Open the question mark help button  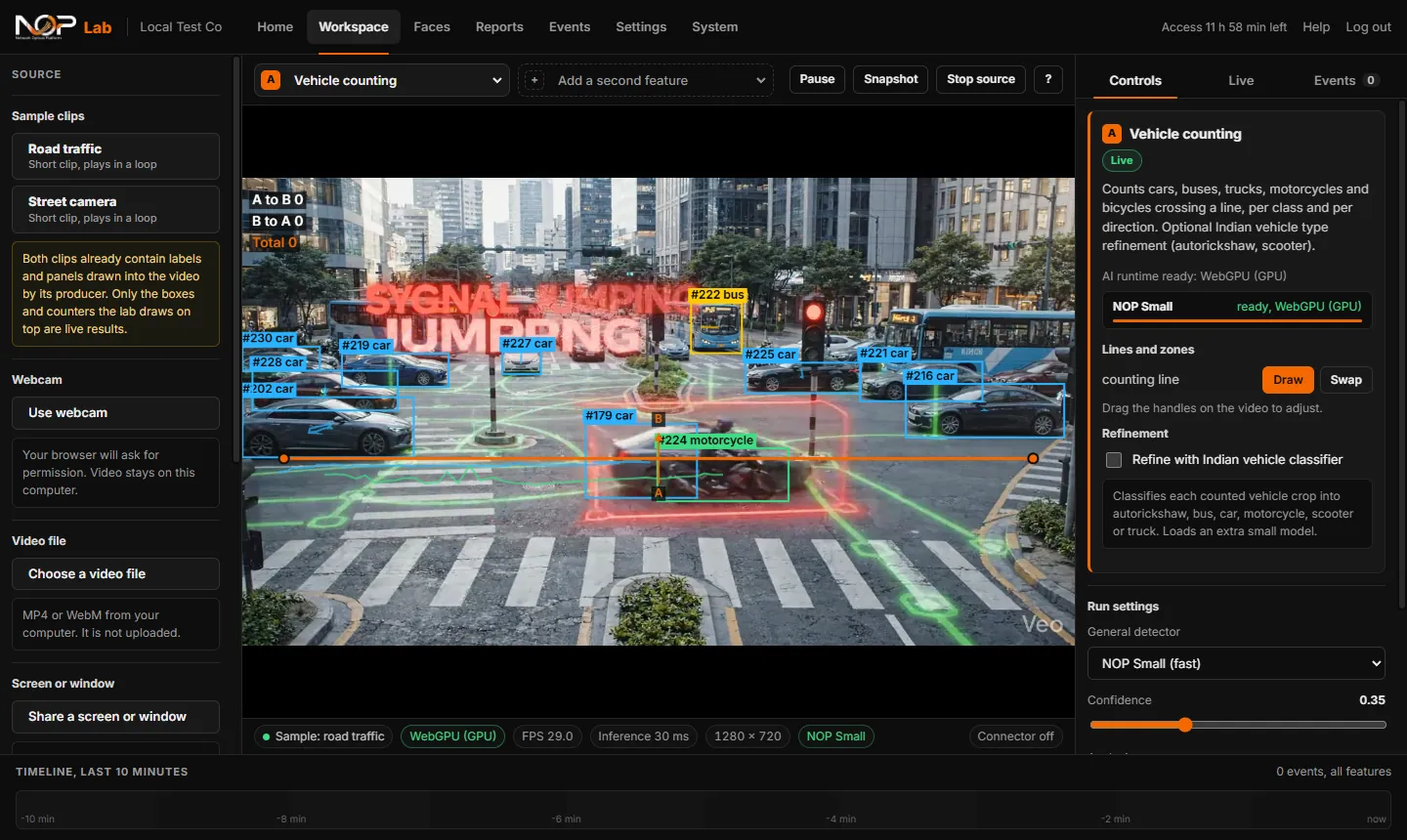point(1048,79)
